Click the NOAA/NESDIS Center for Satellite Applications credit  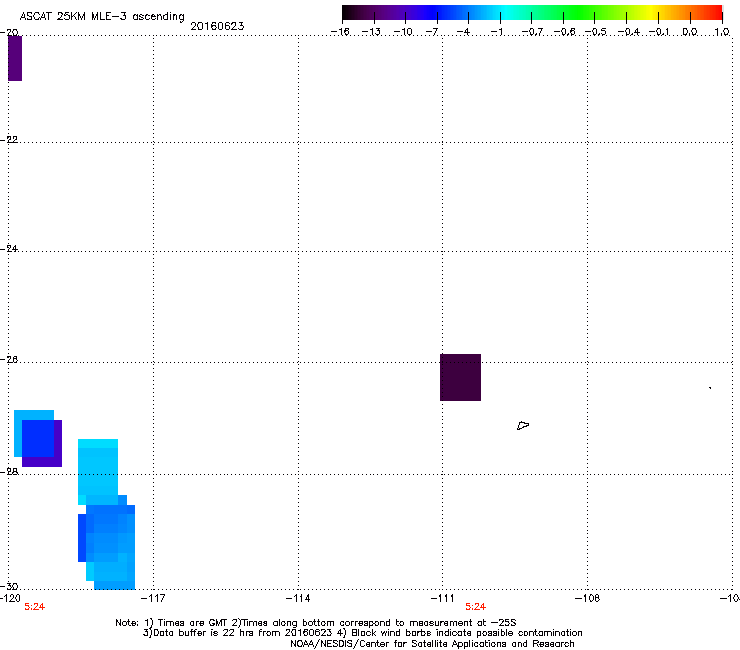[x=432, y=644]
